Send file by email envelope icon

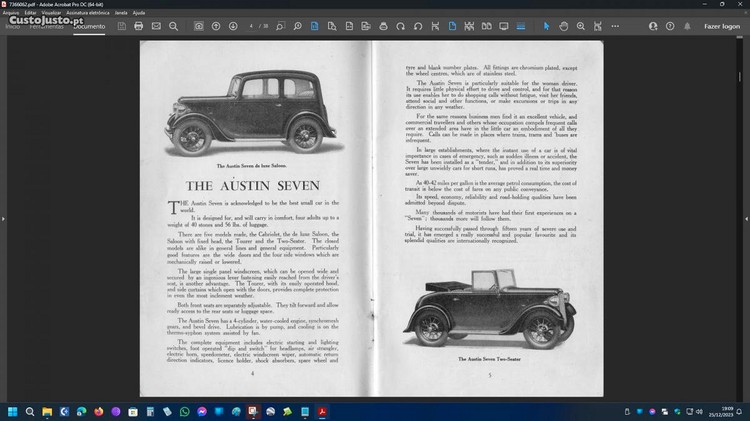157,25
